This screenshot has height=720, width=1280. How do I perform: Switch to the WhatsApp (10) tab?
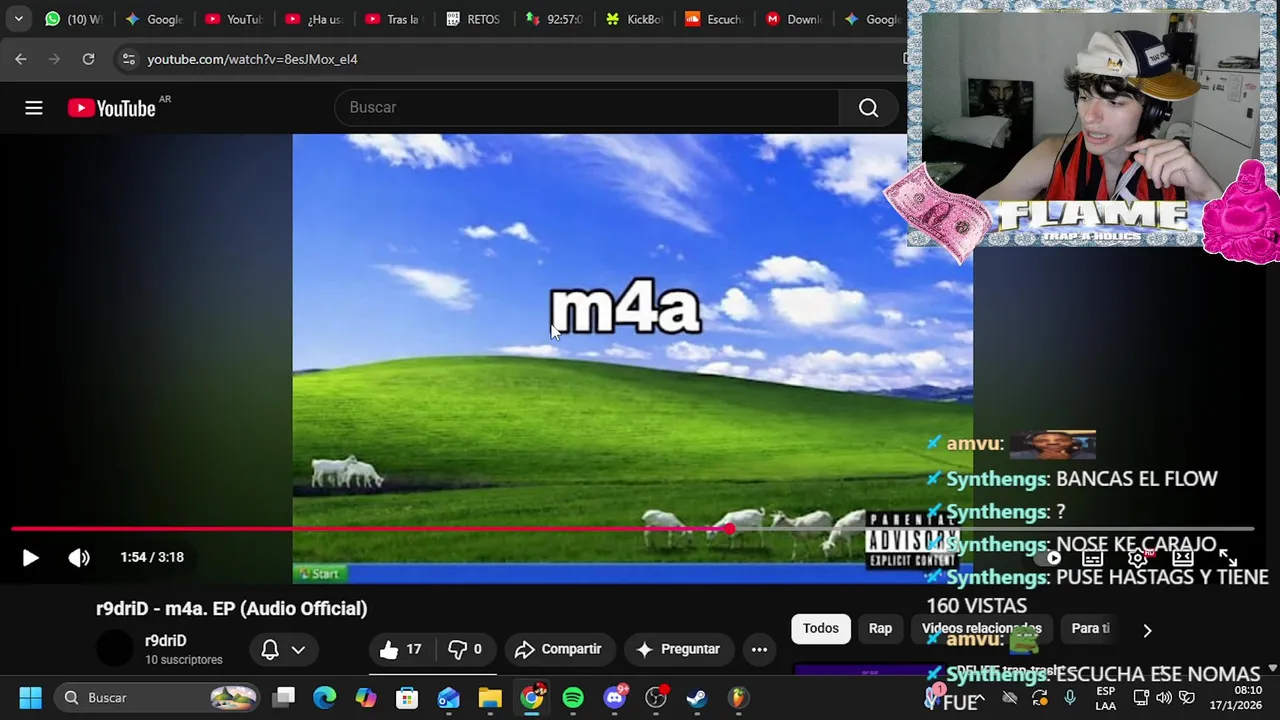[73, 19]
